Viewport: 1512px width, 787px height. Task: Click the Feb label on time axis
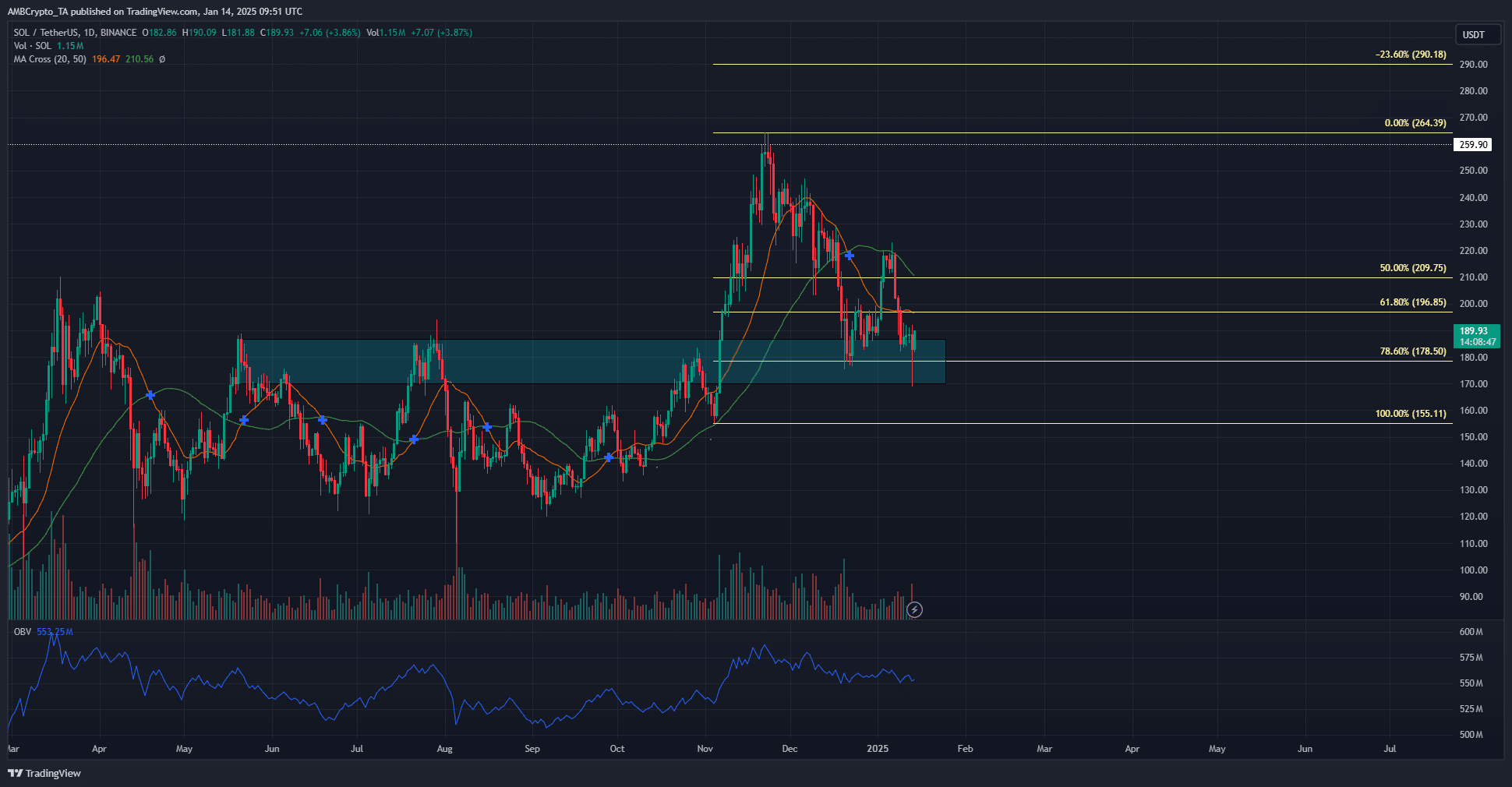coord(965,749)
